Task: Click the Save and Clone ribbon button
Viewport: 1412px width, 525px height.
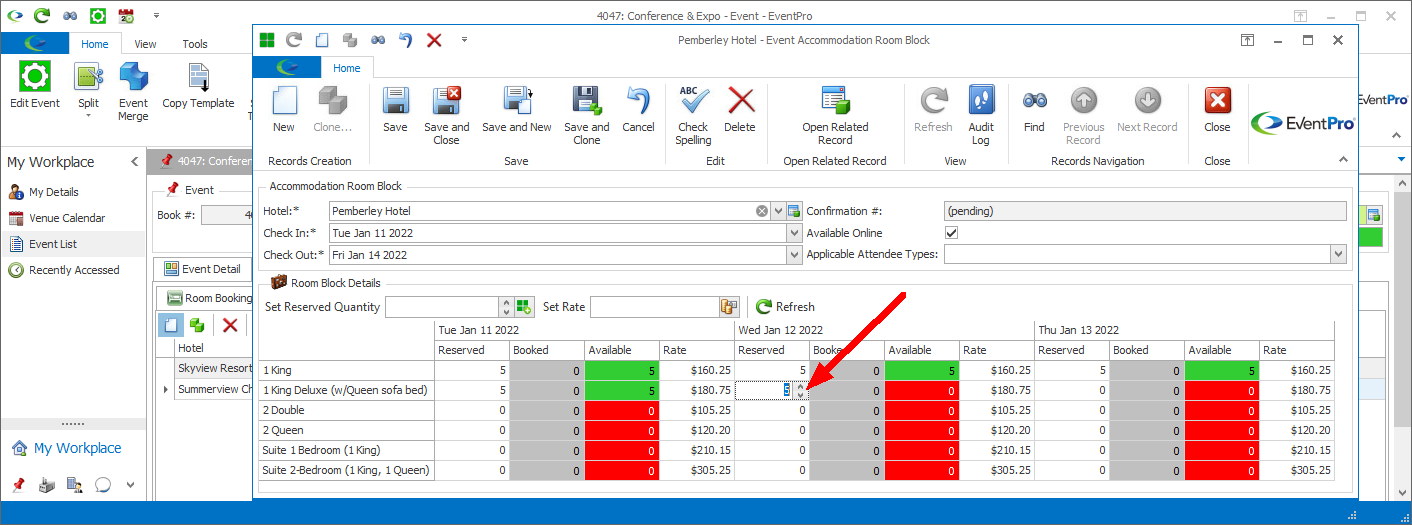Action: click(x=586, y=116)
